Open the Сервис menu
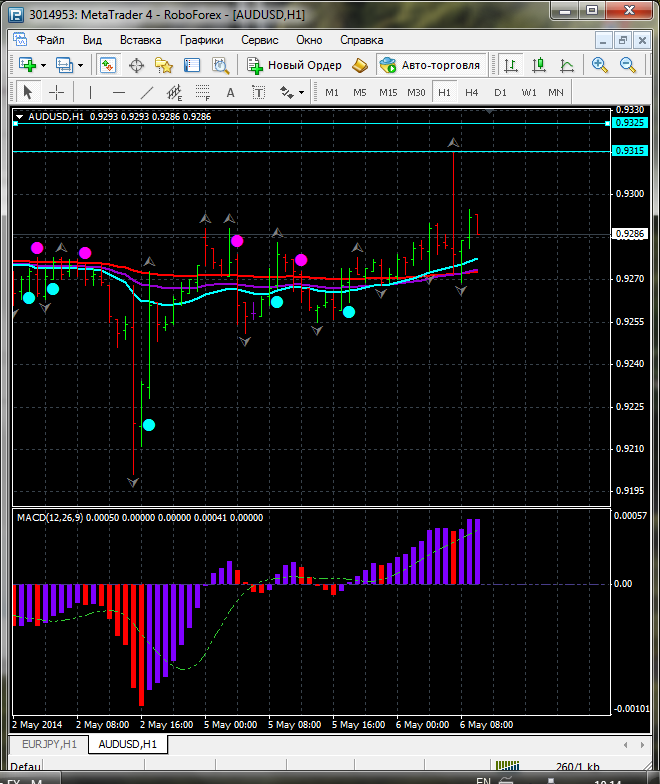 (x=260, y=40)
